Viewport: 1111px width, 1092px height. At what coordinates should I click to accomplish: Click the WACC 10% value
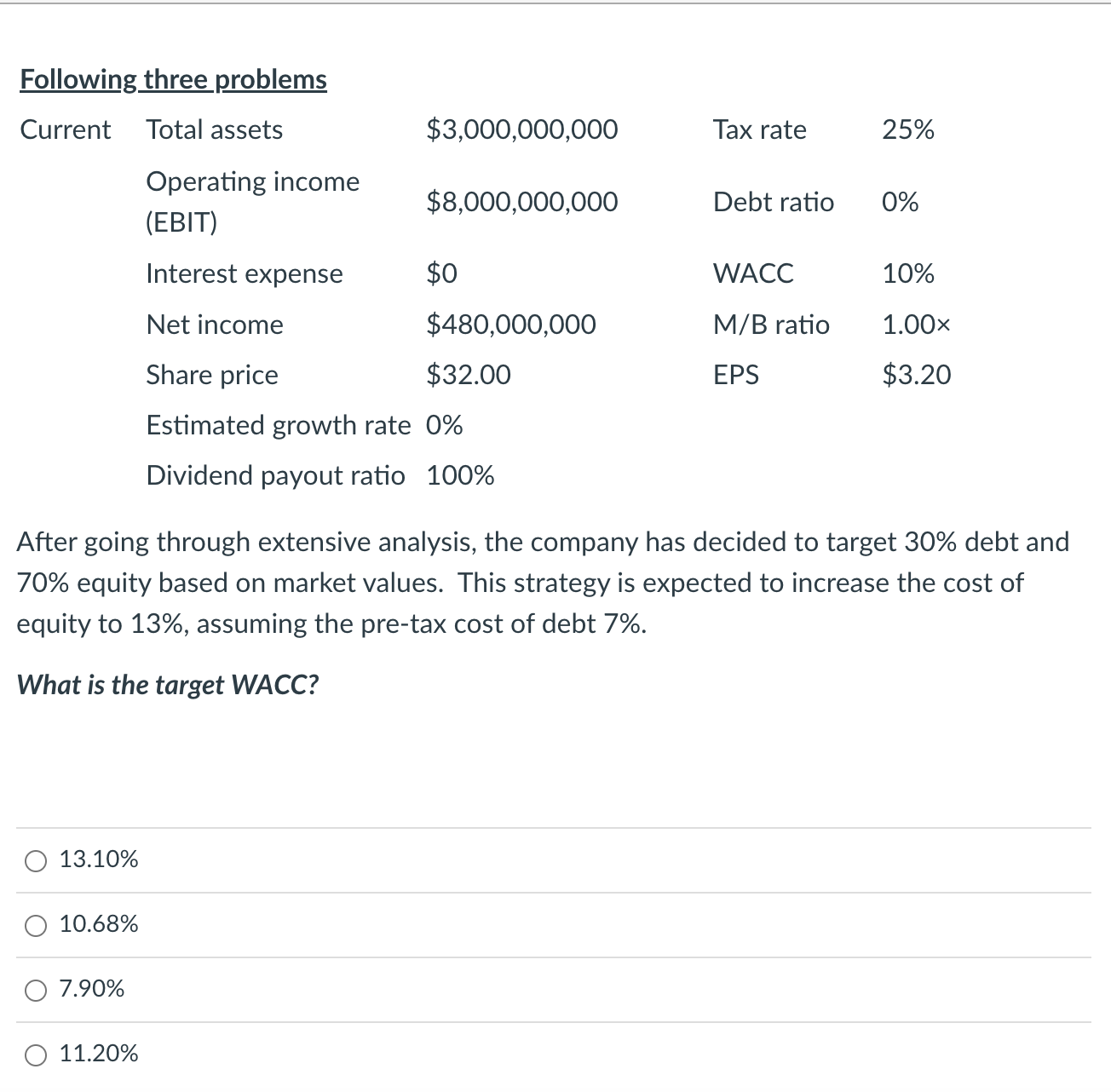(x=907, y=273)
